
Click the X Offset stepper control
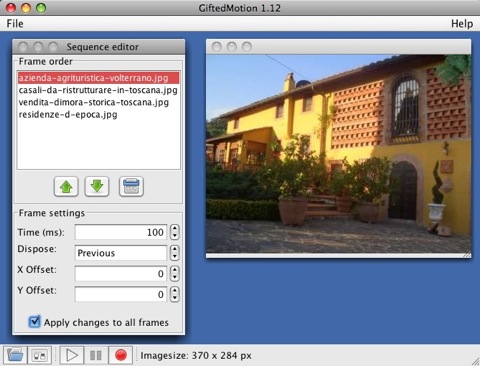tap(175, 274)
